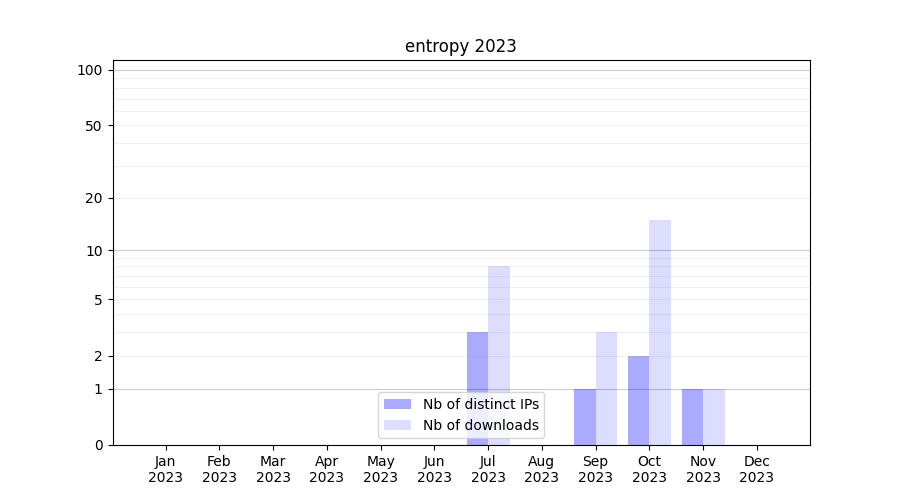The image size is (900, 500).
Task: Click the 'entropy 2023' chart title
Action: [x=460, y=46]
